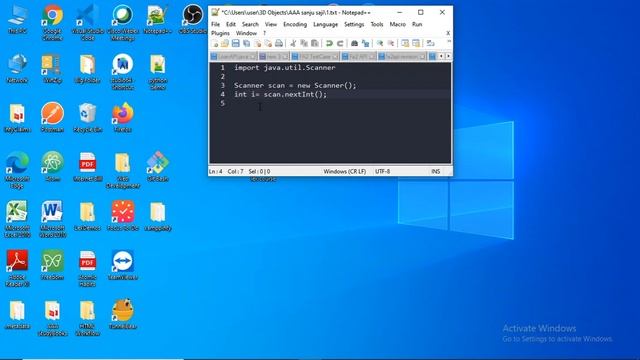
Task: Close current document using menu bar X
Action: pyautogui.click(x=448, y=33)
